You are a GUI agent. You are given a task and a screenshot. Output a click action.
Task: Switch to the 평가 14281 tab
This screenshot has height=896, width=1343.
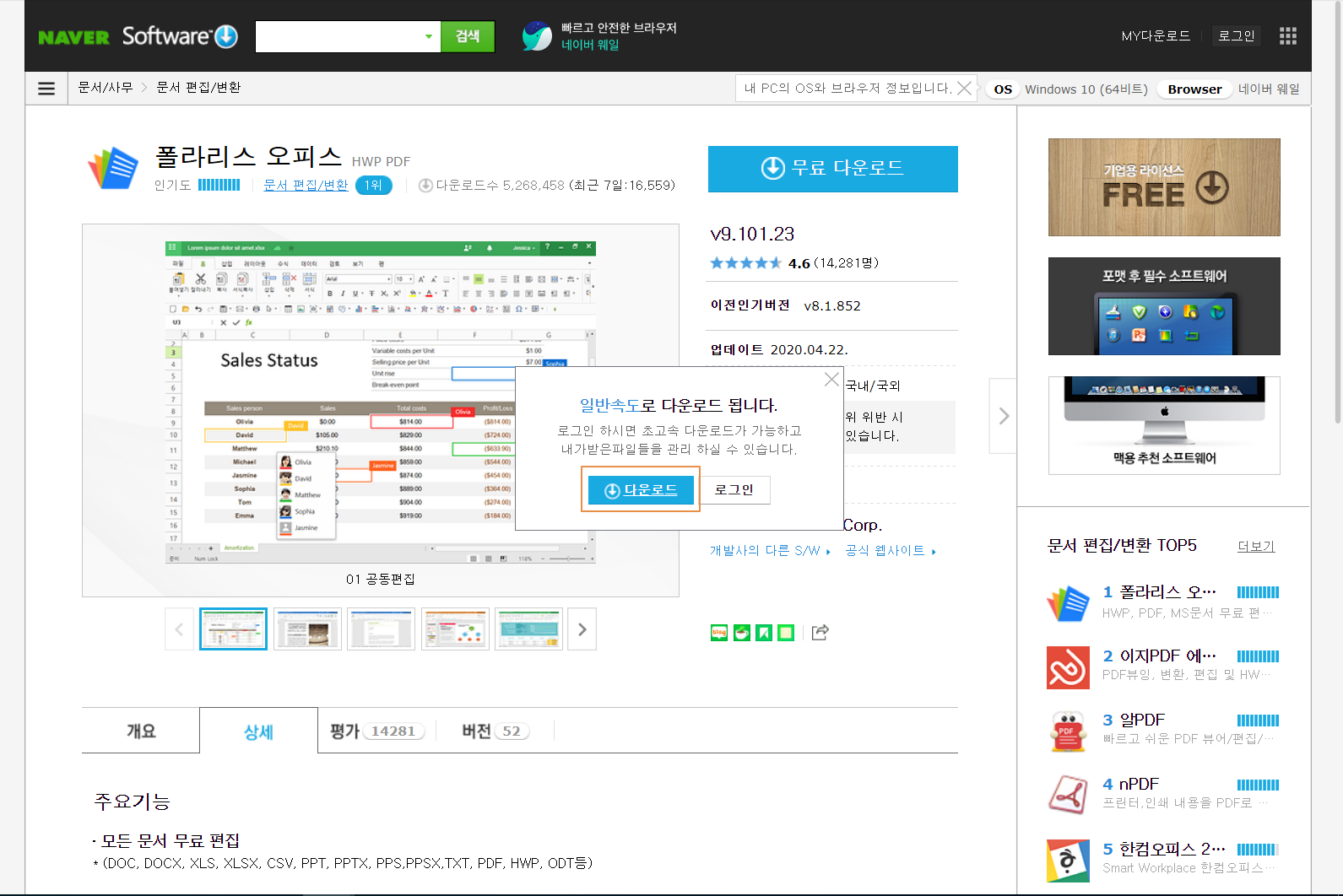point(376,731)
